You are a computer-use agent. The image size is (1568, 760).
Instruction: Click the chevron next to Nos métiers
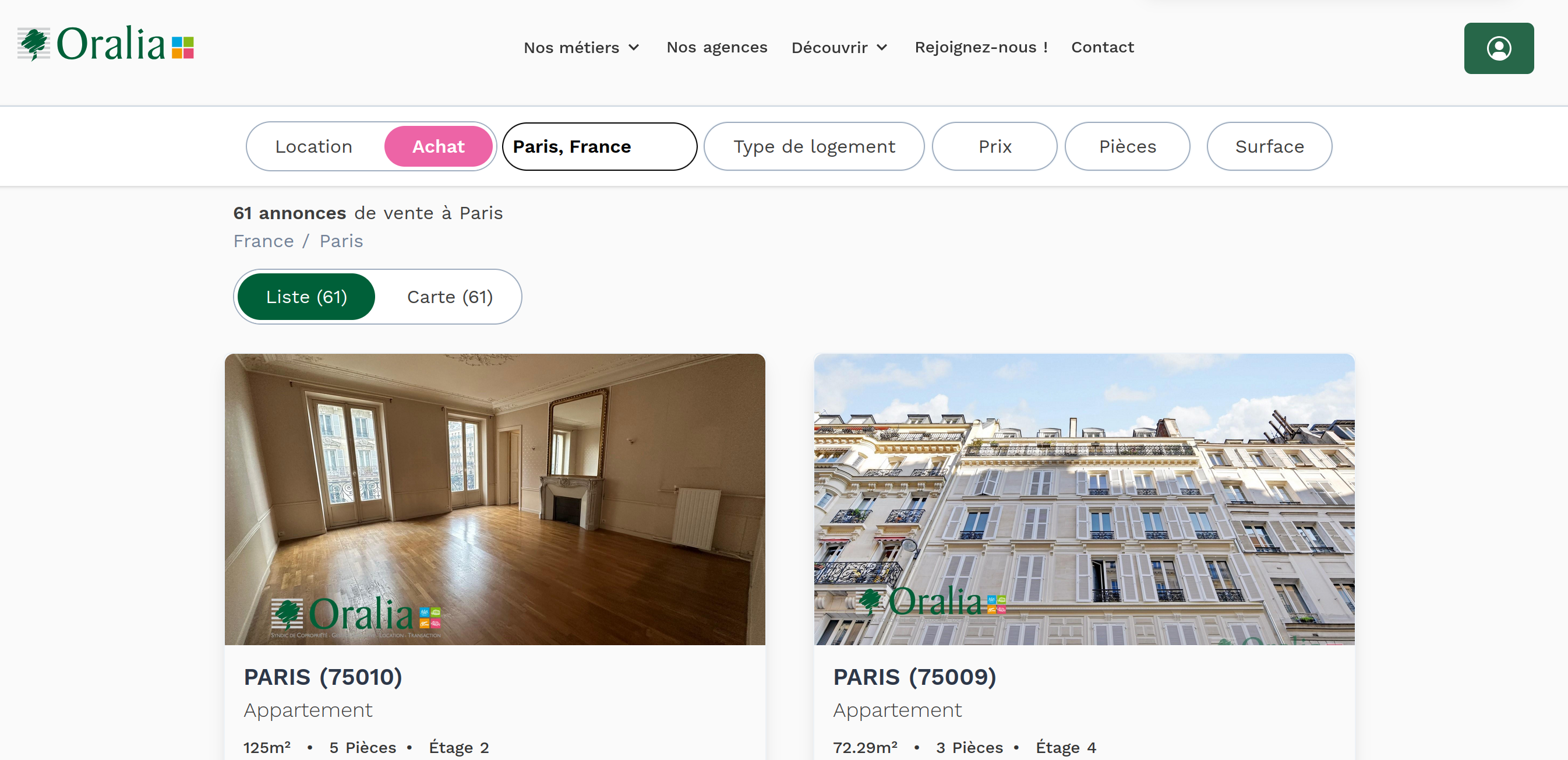pyautogui.click(x=634, y=48)
